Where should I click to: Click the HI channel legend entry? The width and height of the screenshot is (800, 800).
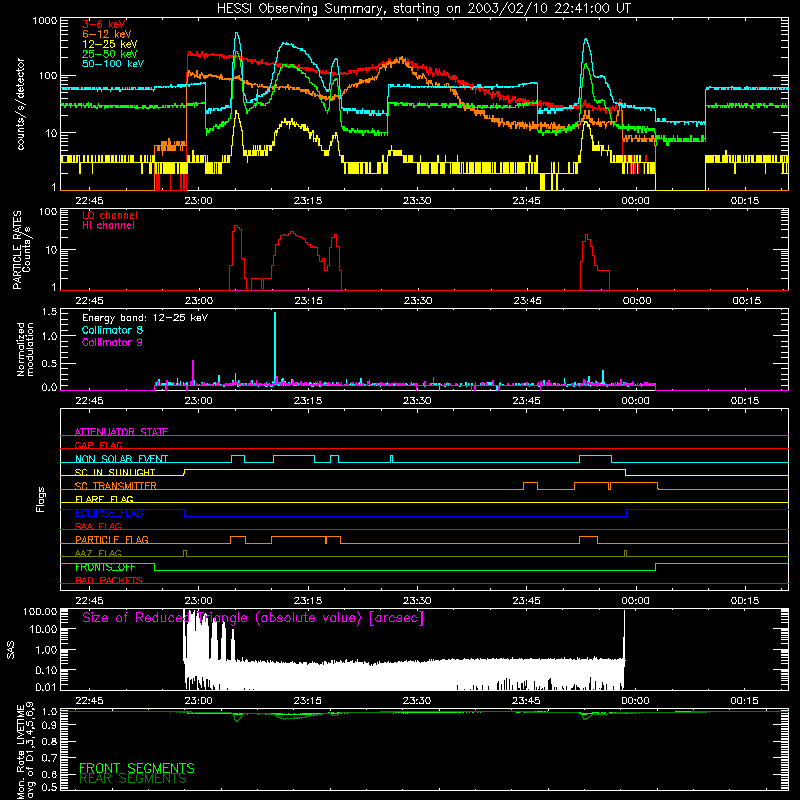(x=109, y=226)
